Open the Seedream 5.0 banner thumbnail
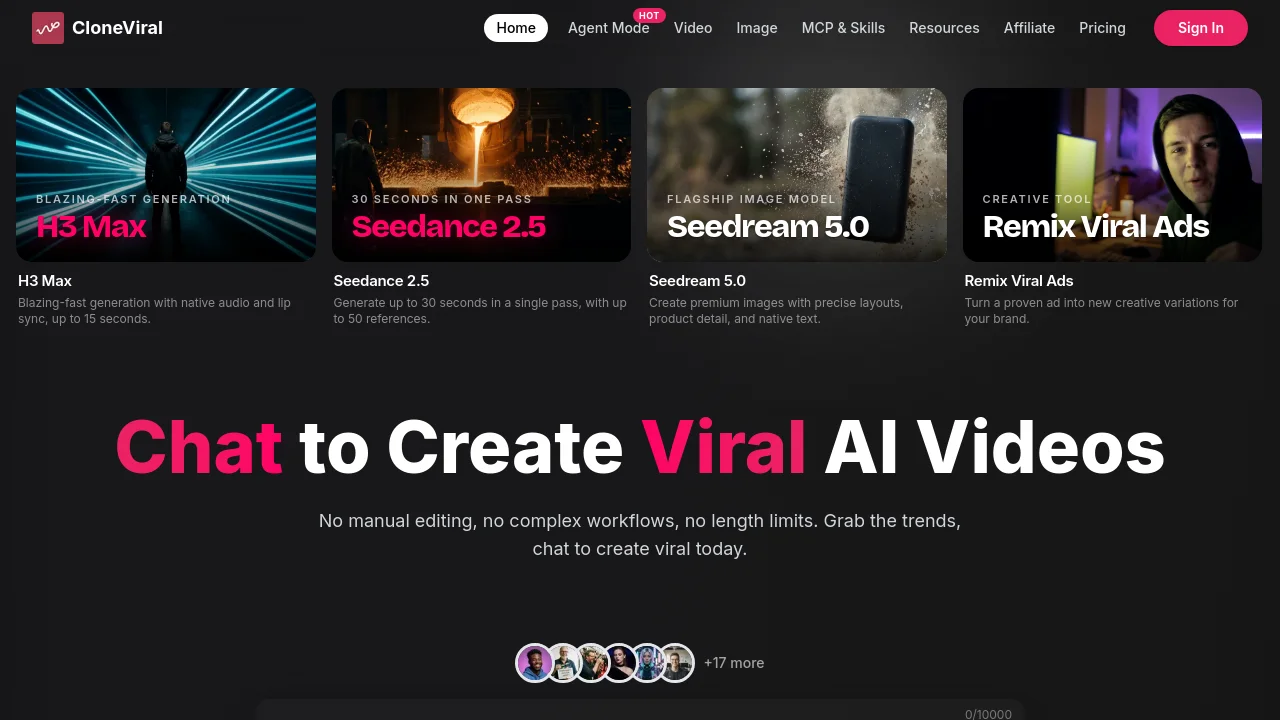Screen dimensions: 1280x720 [797, 175]
